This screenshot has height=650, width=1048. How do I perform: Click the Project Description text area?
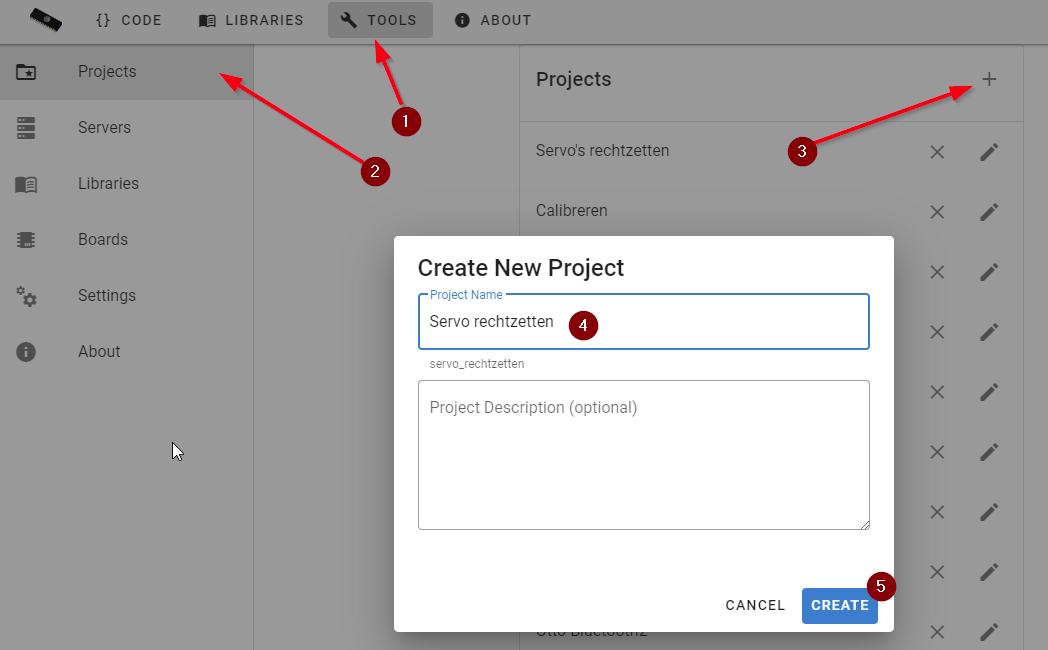coord(643,455)
